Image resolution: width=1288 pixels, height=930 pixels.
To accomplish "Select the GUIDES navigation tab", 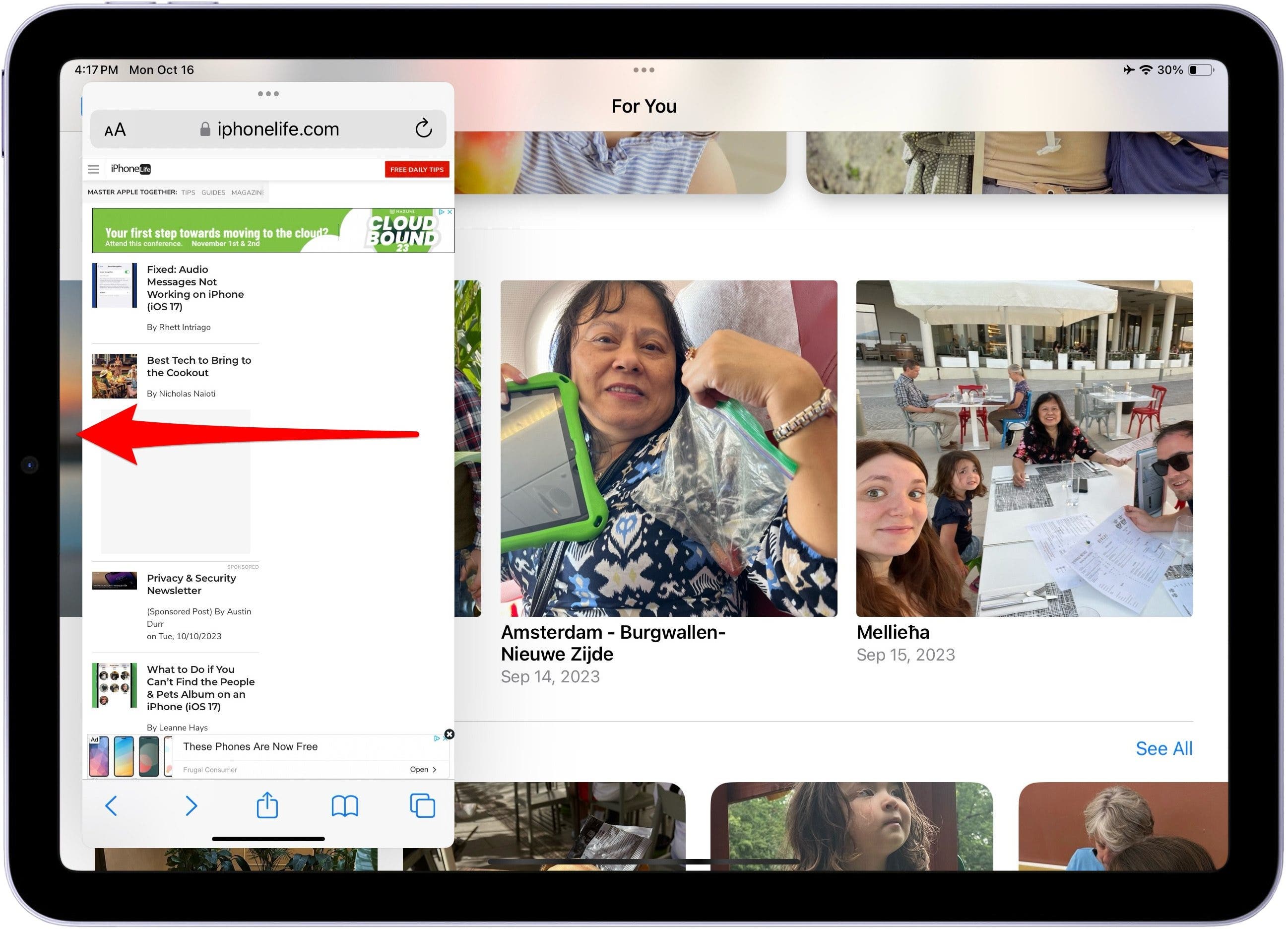I will coord(213,193).
